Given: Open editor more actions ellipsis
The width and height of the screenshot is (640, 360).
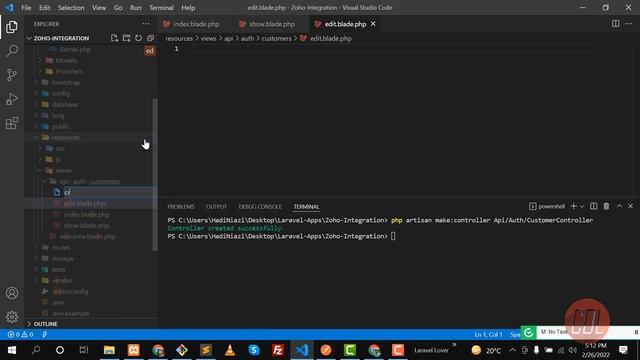Looking at the screenshot, I should (x=629, y=24).
